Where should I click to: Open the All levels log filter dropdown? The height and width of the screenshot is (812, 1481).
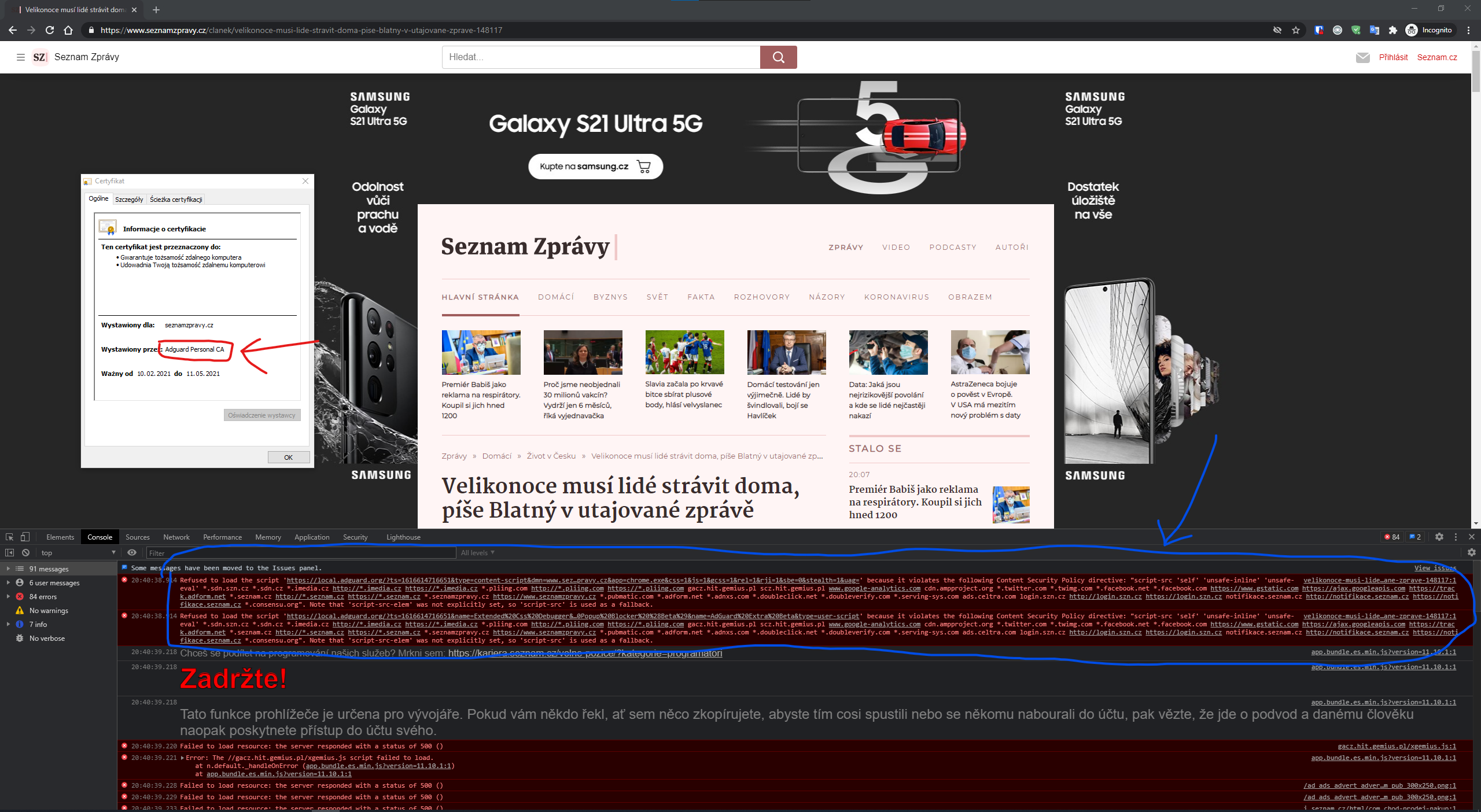pyautogui.click(x=477, y=552)
